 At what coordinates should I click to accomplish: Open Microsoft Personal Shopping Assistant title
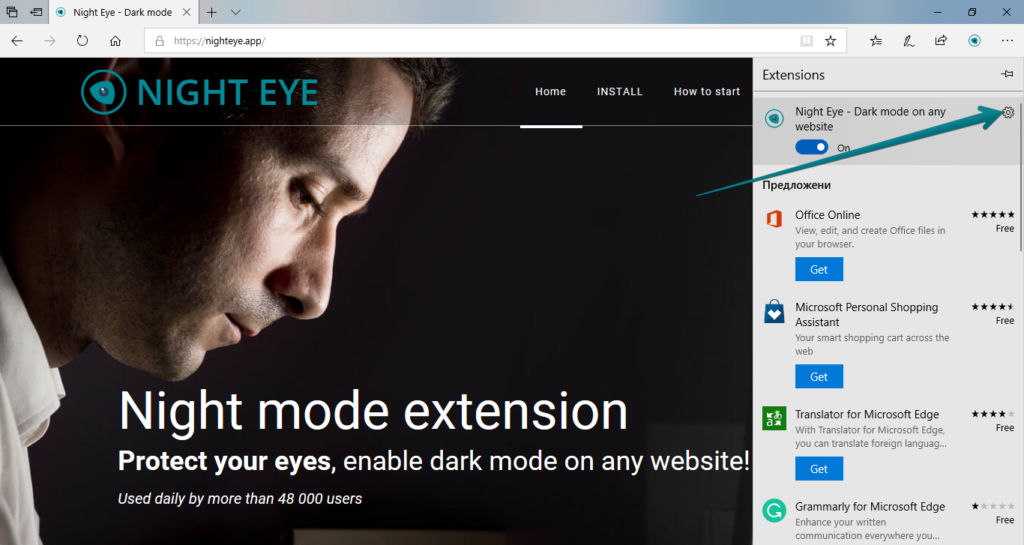(x=867, y=315)
